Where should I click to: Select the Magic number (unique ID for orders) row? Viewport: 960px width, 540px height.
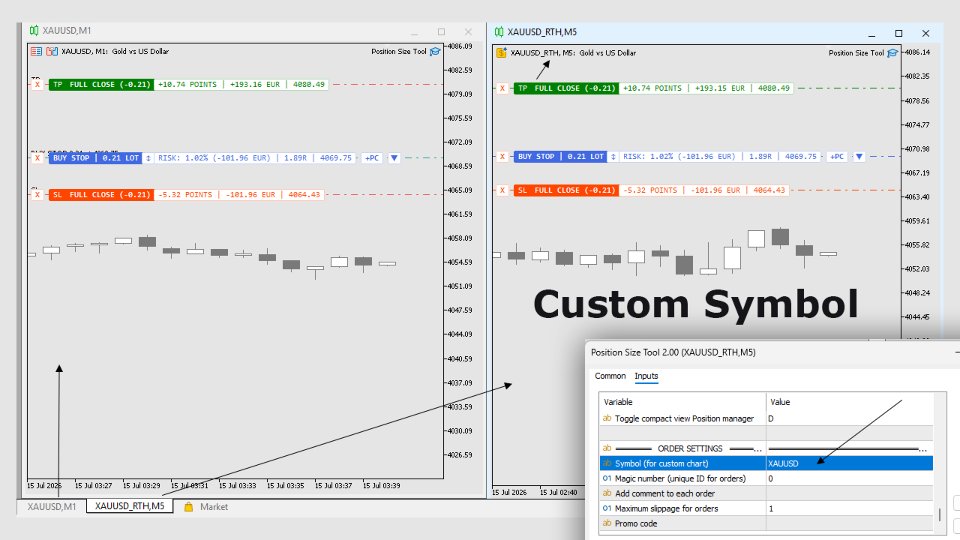tap(766, 478)
